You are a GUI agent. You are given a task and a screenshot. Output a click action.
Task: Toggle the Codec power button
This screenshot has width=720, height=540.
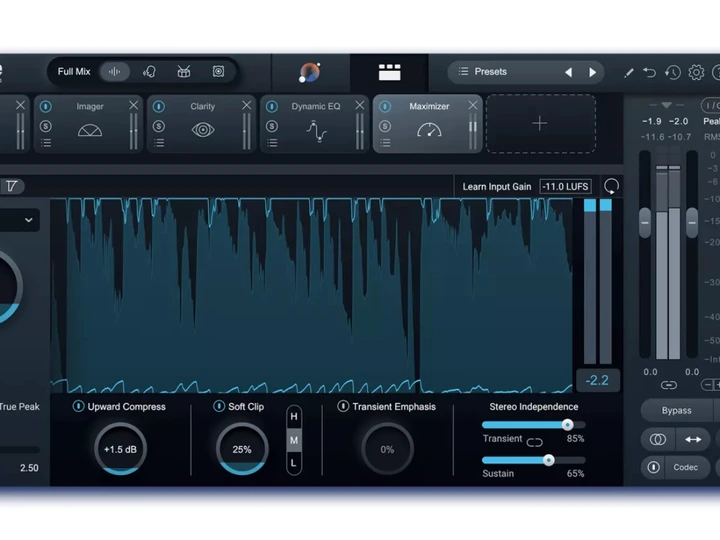(x=653, y=467)
